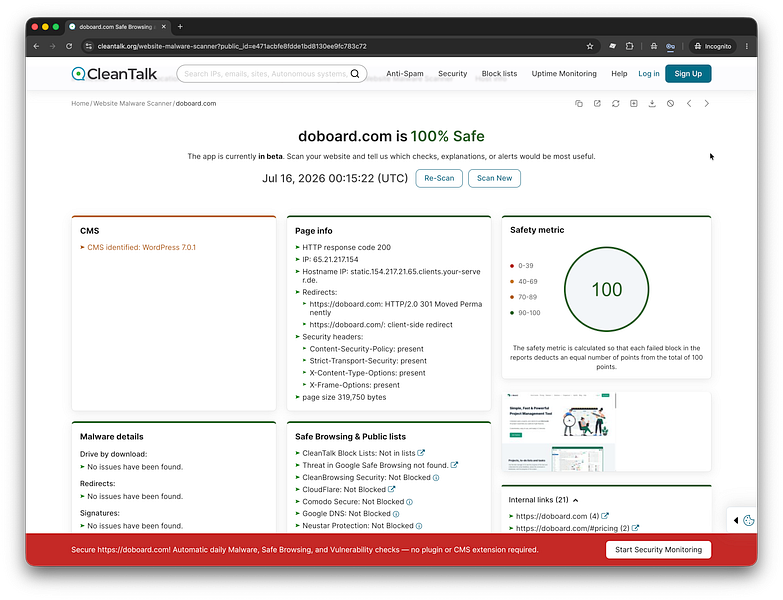Image resolution: width=783 pixels, height=600 pixels.
Task: Reload the page in browser
Action: point(69,46)
